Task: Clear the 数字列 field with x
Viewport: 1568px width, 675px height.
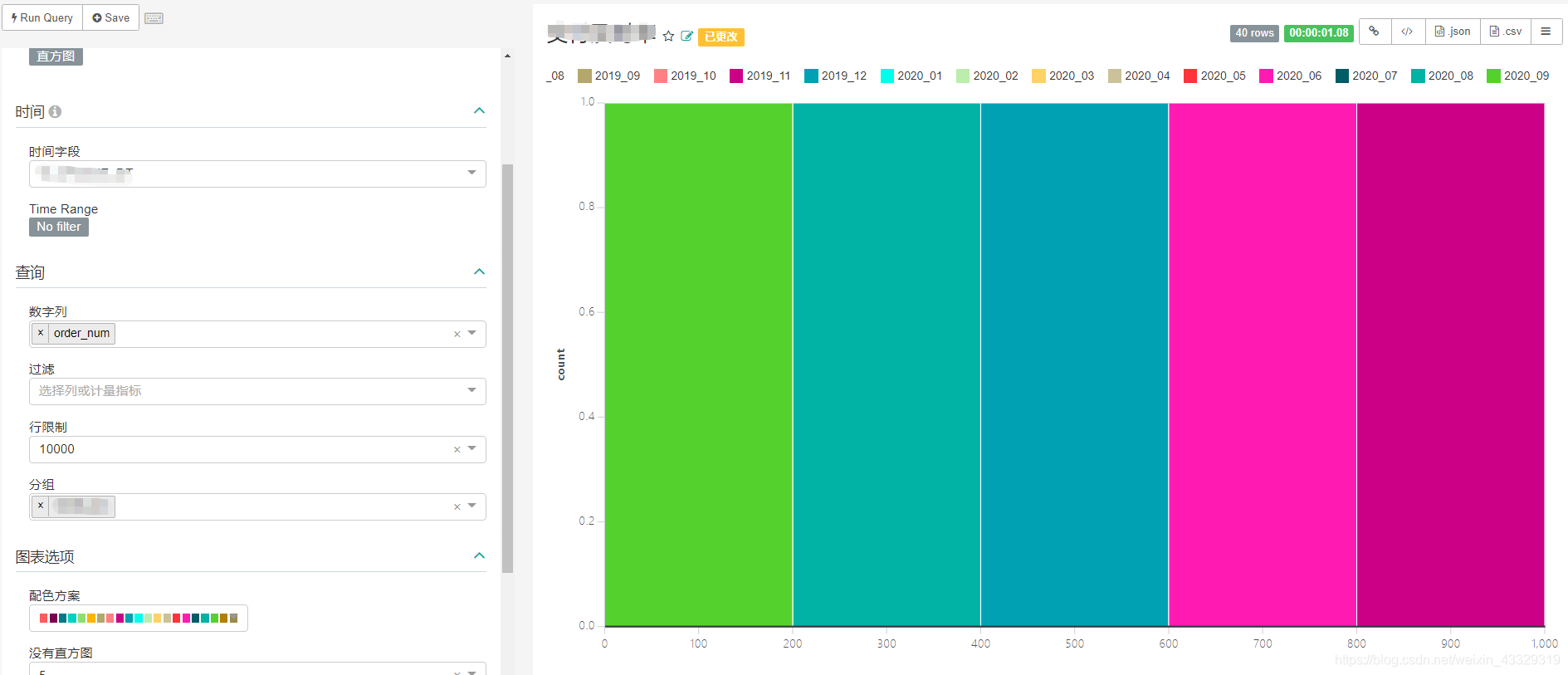Action: pyautogui.click(x=457, y=334)
